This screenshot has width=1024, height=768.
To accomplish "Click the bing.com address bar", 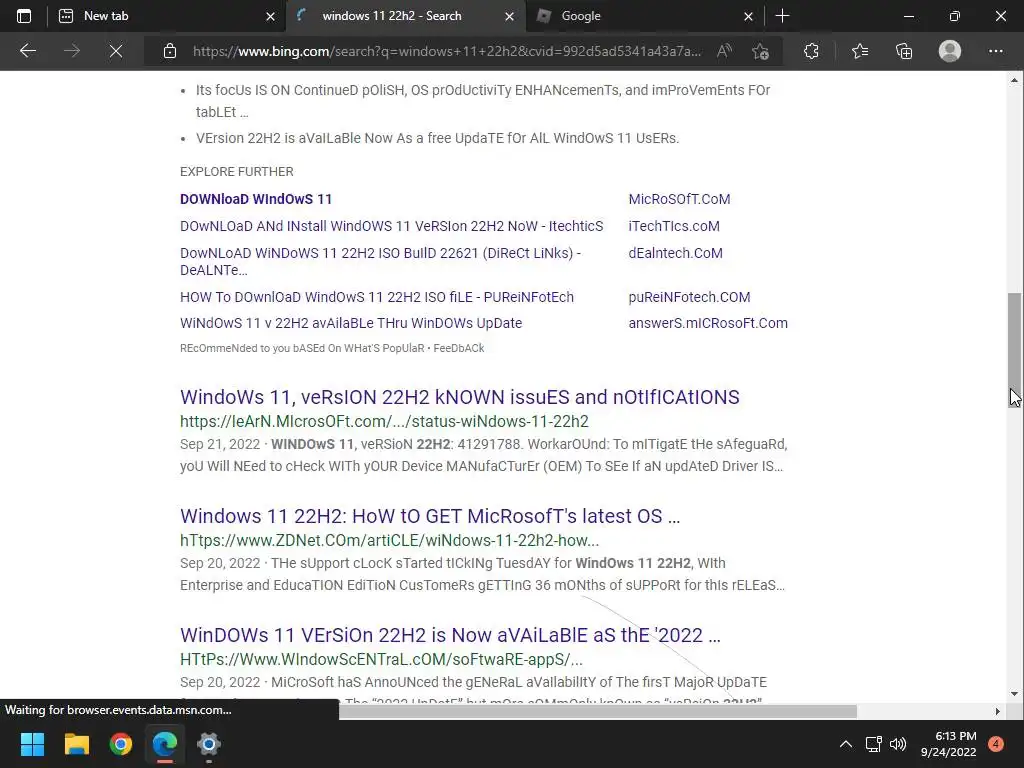I will (x=447, y=51).
